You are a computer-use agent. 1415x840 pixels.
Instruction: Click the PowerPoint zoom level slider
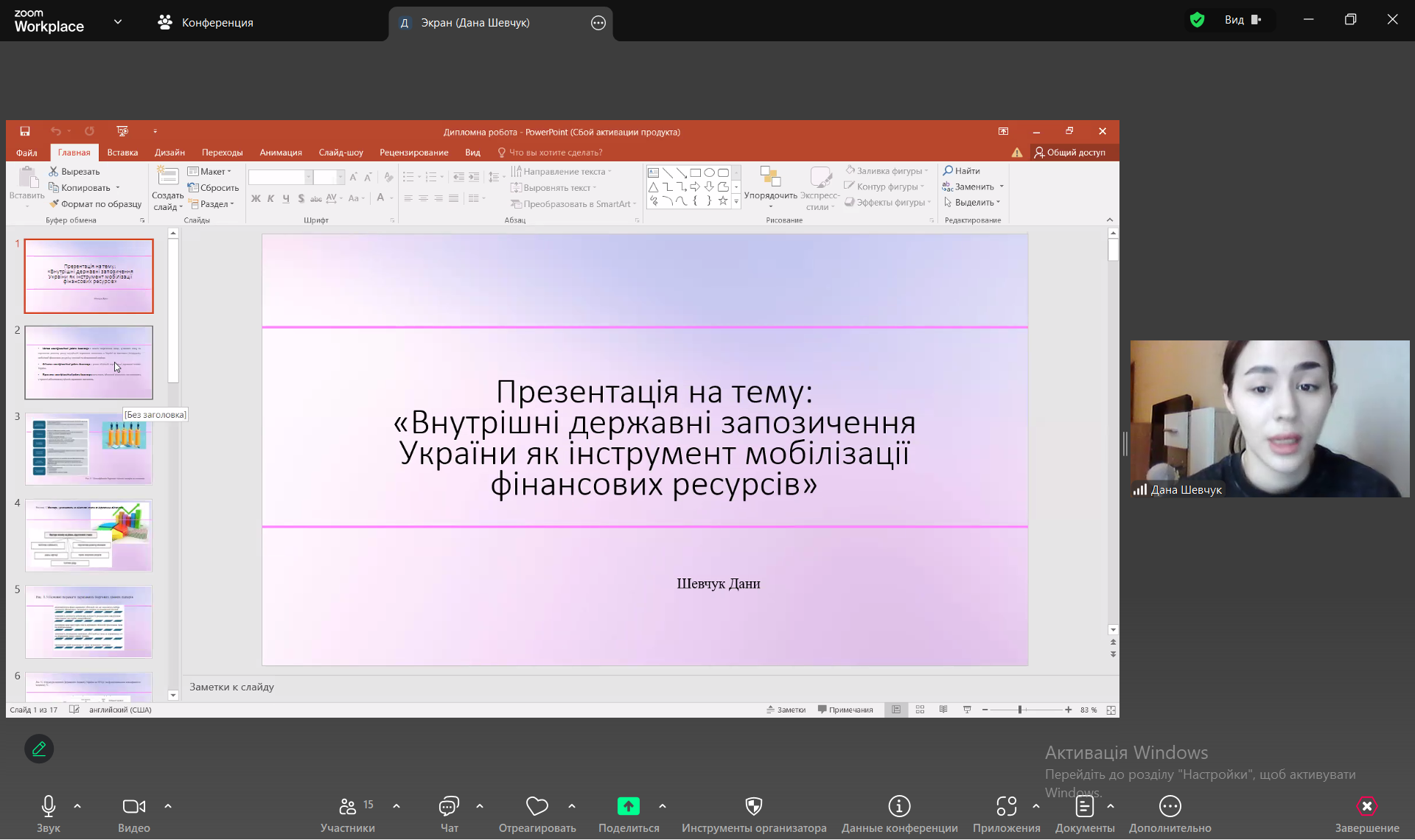pos(1020,710)
